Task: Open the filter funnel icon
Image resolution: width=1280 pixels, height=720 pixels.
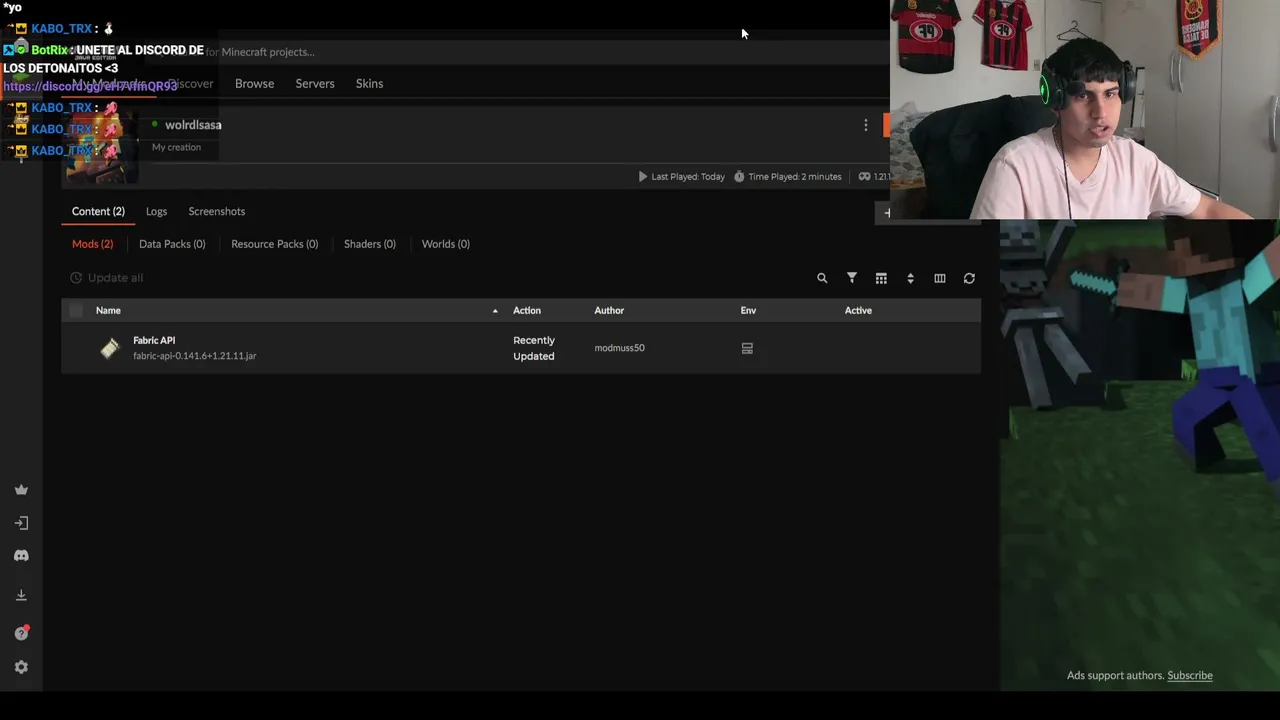Action: (852, 278)
